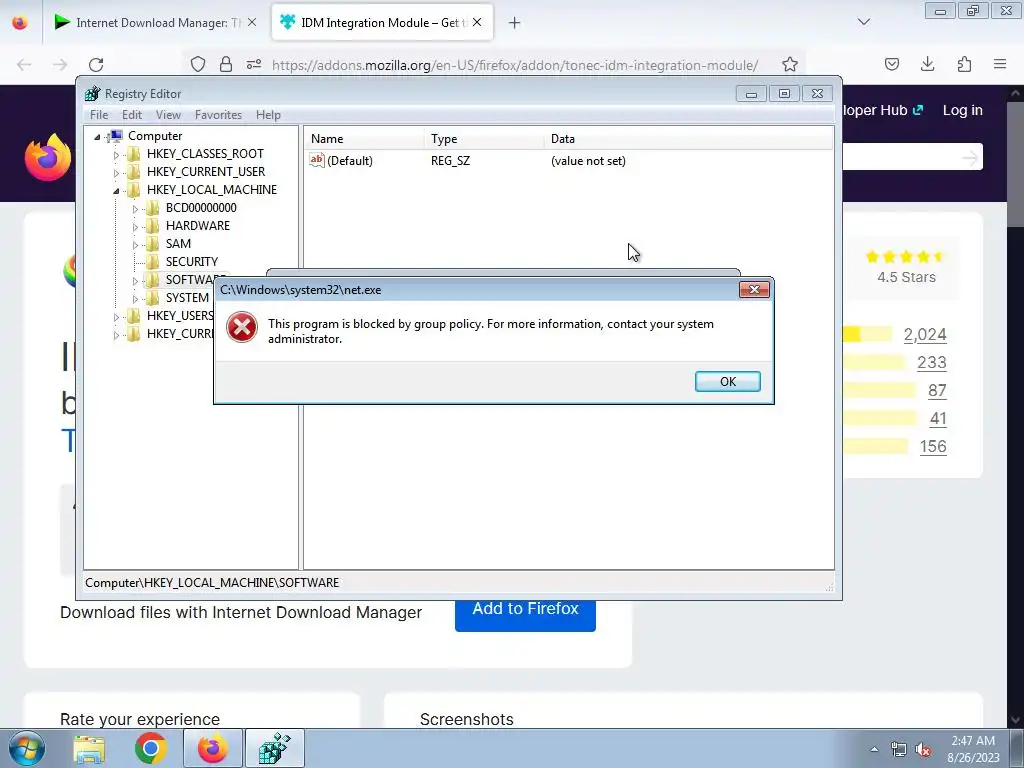The image size is (1024, 768).
Task: Click the site security padlock icon
Action: tap(226, 64)
